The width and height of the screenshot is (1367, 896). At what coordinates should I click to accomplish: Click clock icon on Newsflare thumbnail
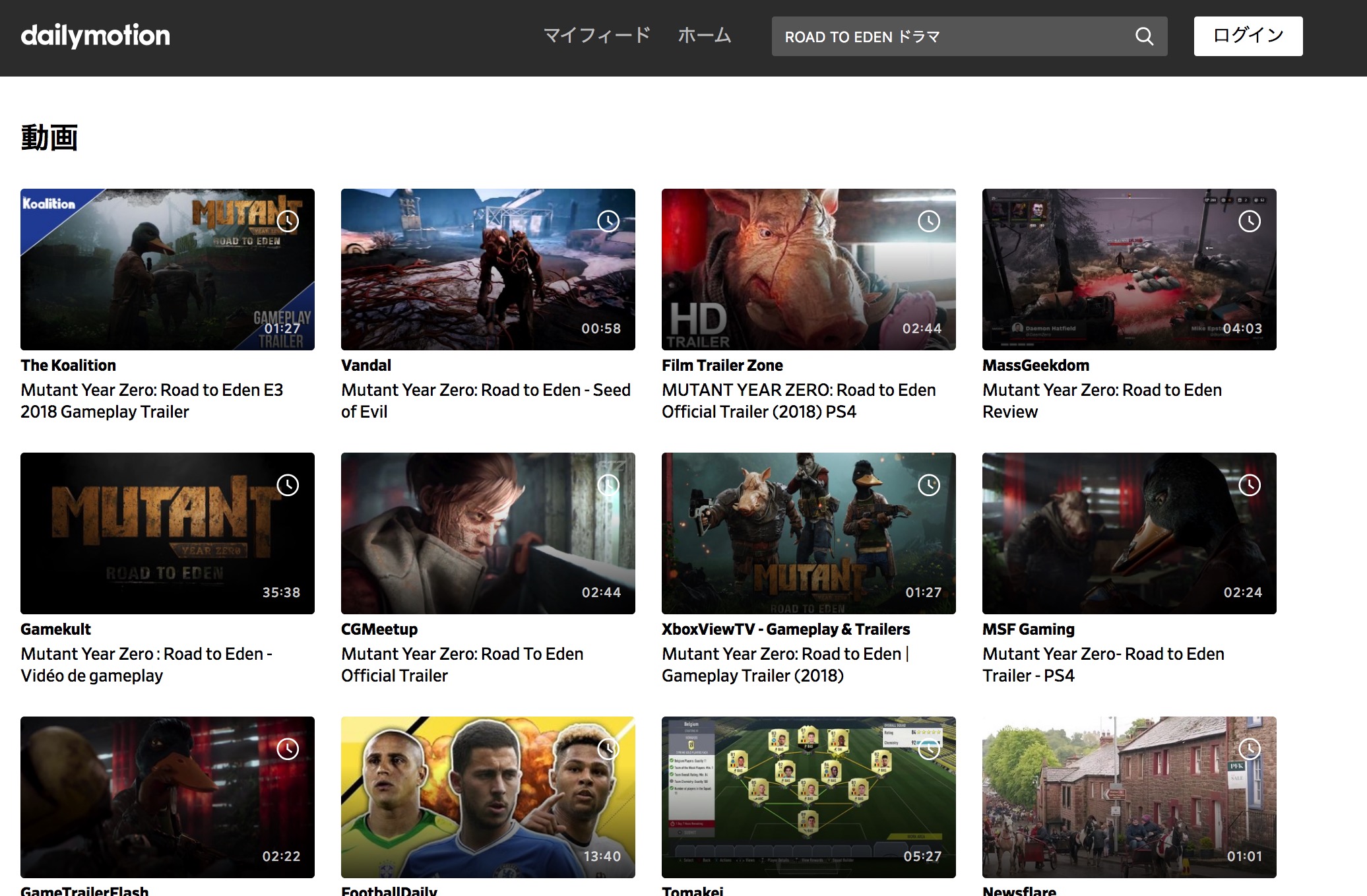coord(1250,749)
